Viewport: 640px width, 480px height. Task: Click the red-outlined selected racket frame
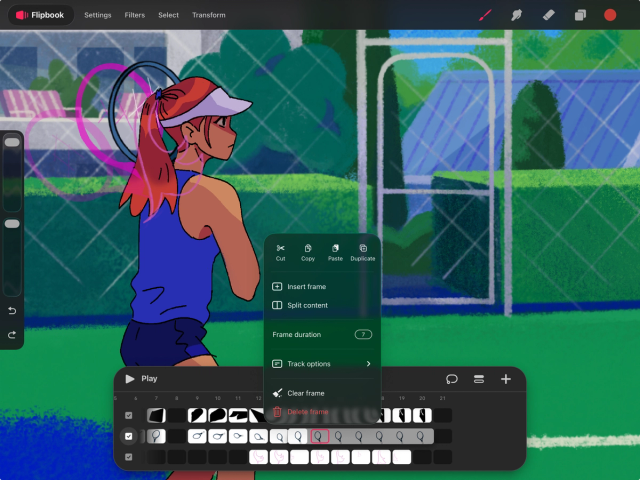coord(320,436)
